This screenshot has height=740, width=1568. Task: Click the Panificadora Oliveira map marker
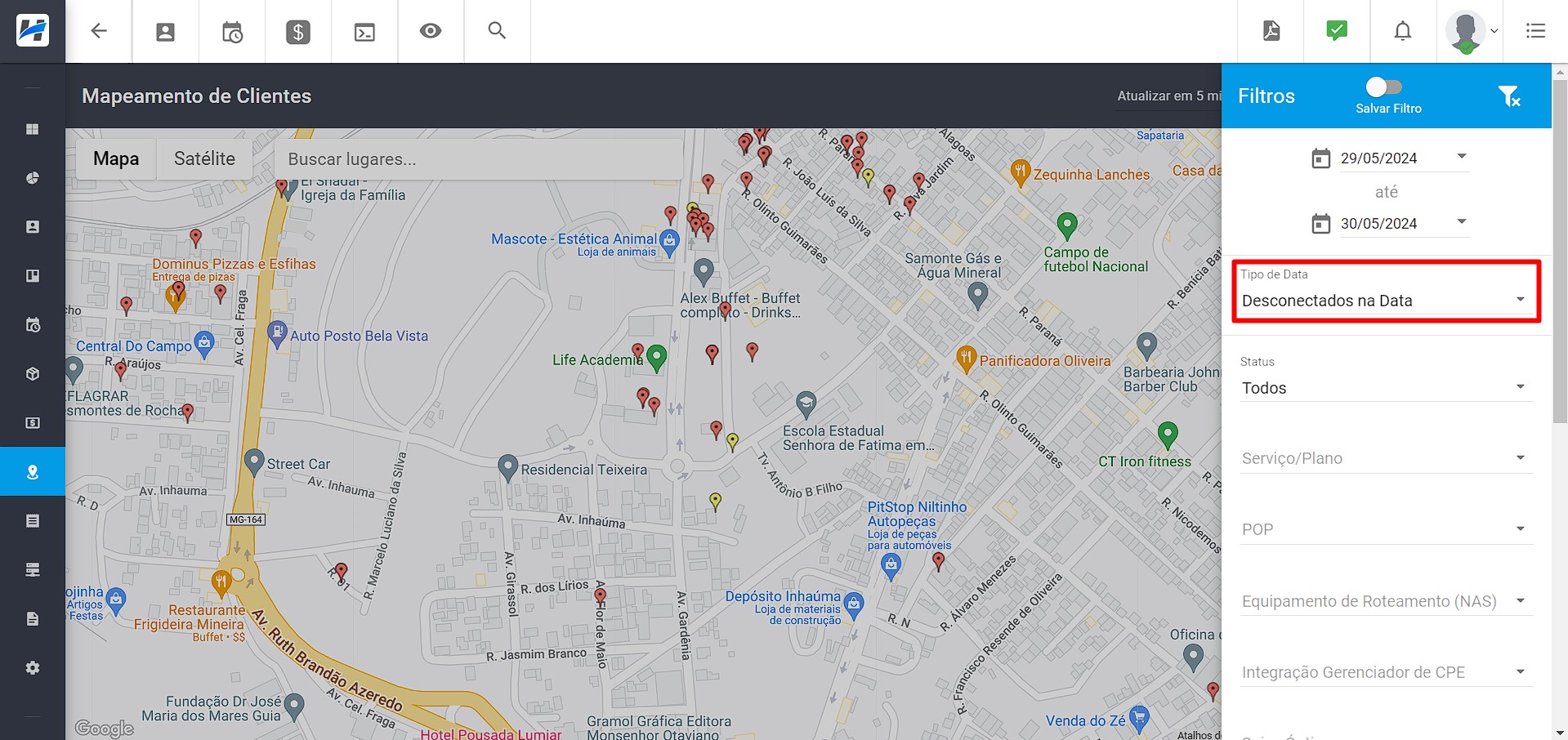[967, 359]
